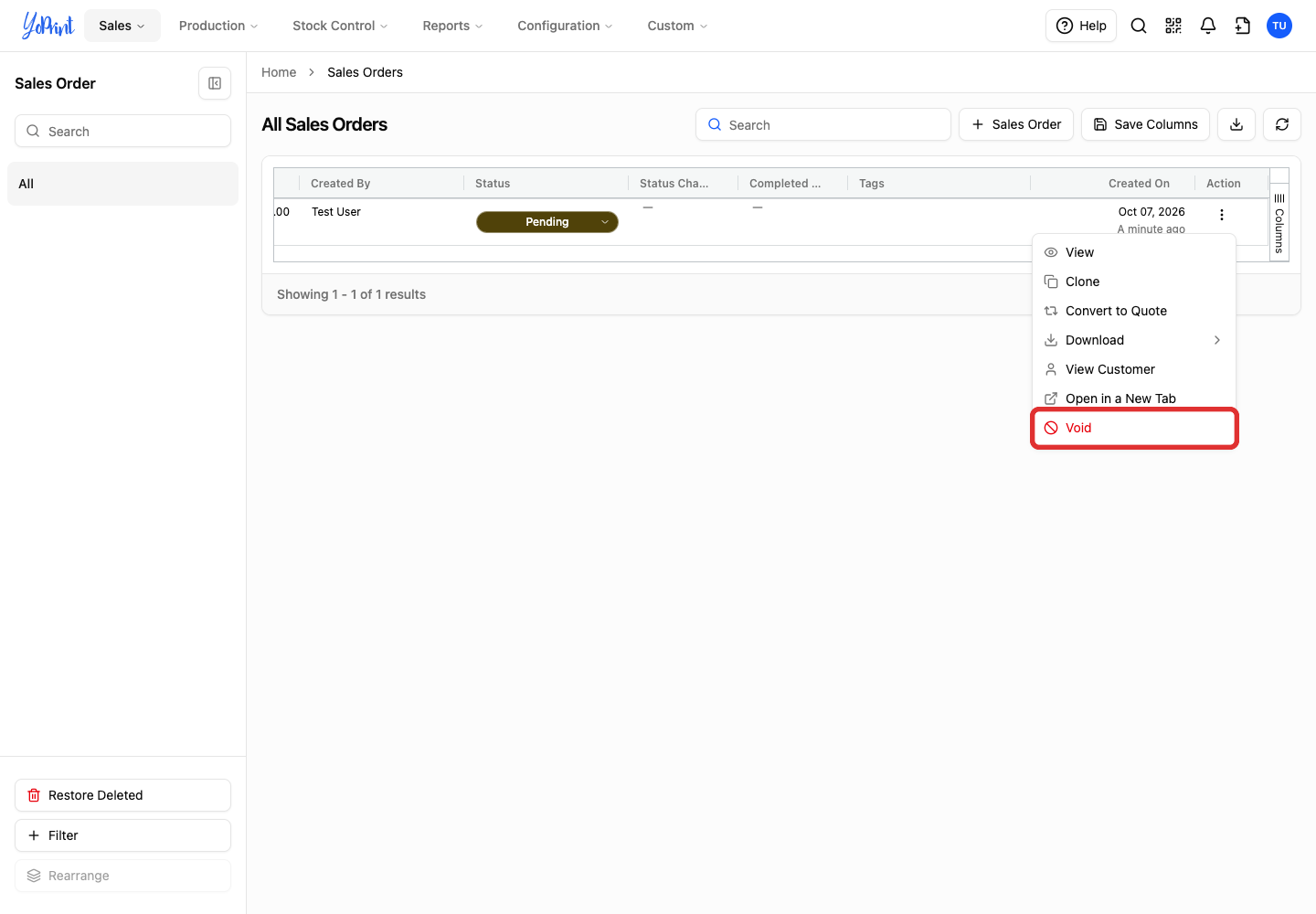The image size is (1316, 914).
Task: Click Restore Deleted button
Action: coord(122,795)
